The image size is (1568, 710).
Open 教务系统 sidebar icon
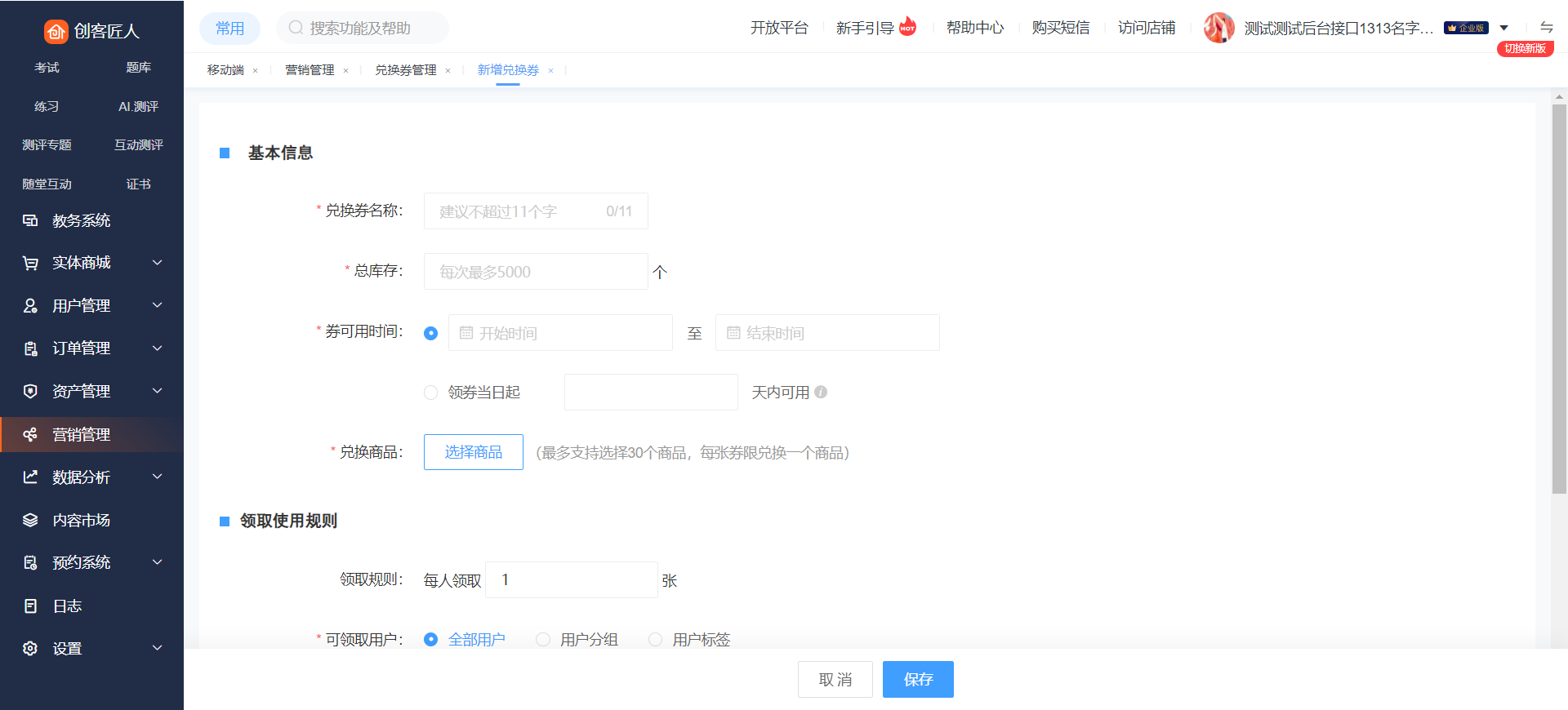point(30,220)
